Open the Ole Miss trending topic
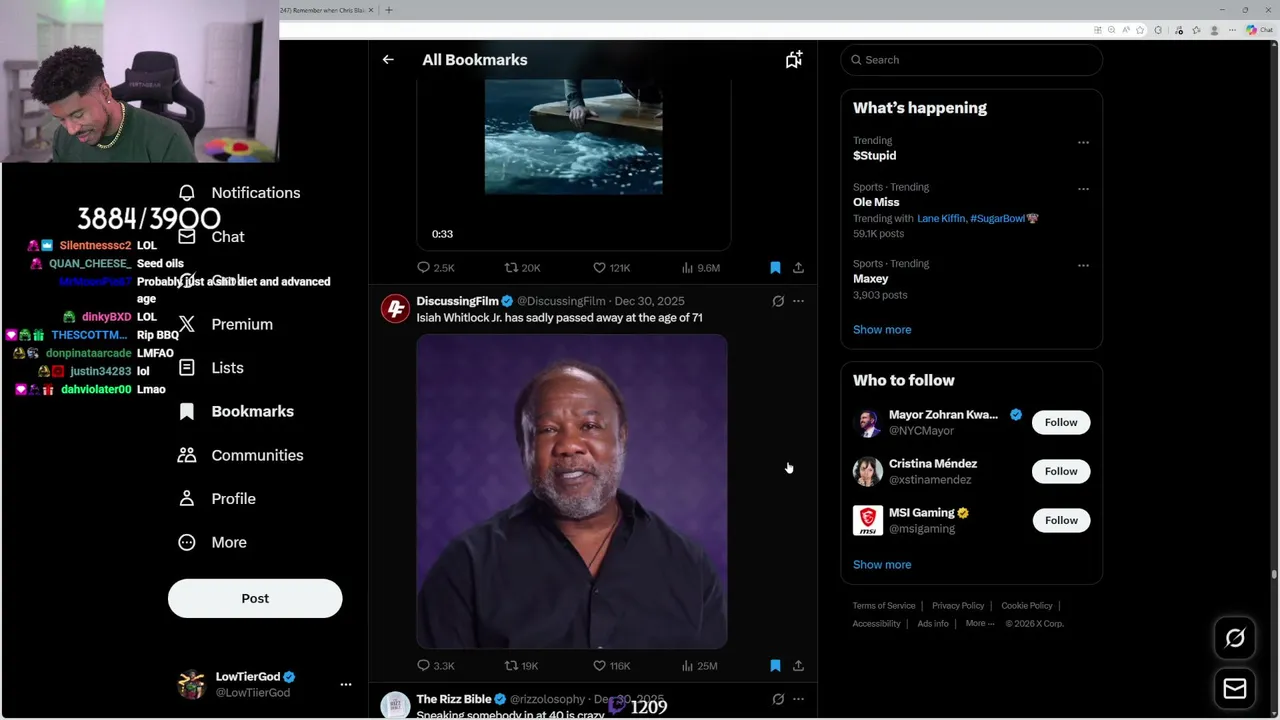Image resolution: width=1280 pixels, height=720 pixels. click(876, 202)
